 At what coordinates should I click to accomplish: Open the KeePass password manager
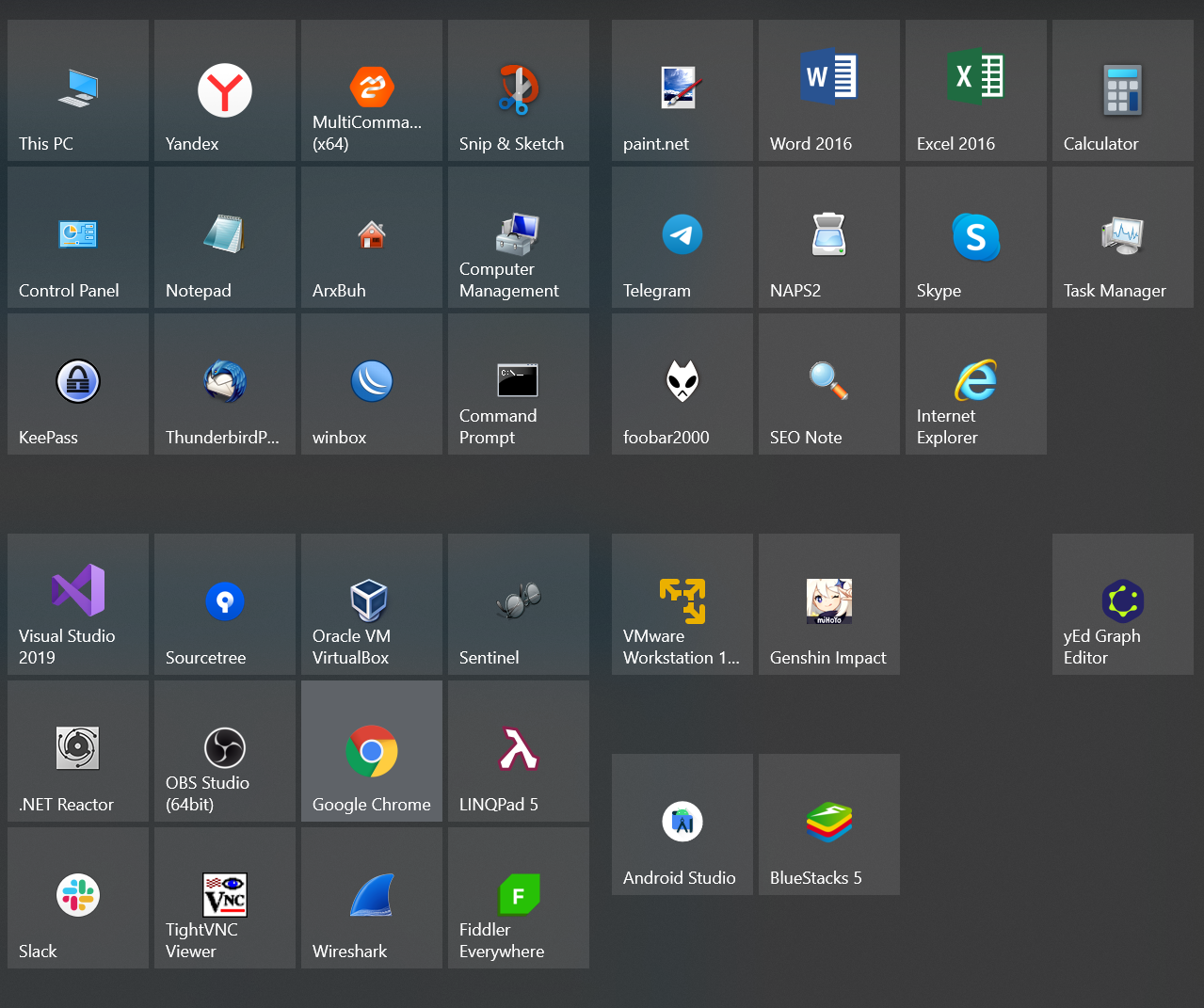pyautogui.click(x=78, y=384)
